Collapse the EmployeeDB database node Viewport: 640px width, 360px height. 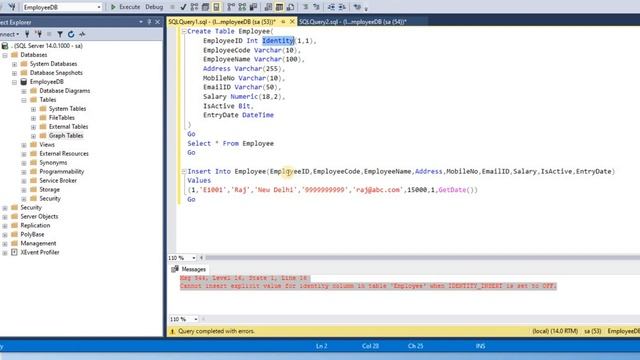[14, 82]
